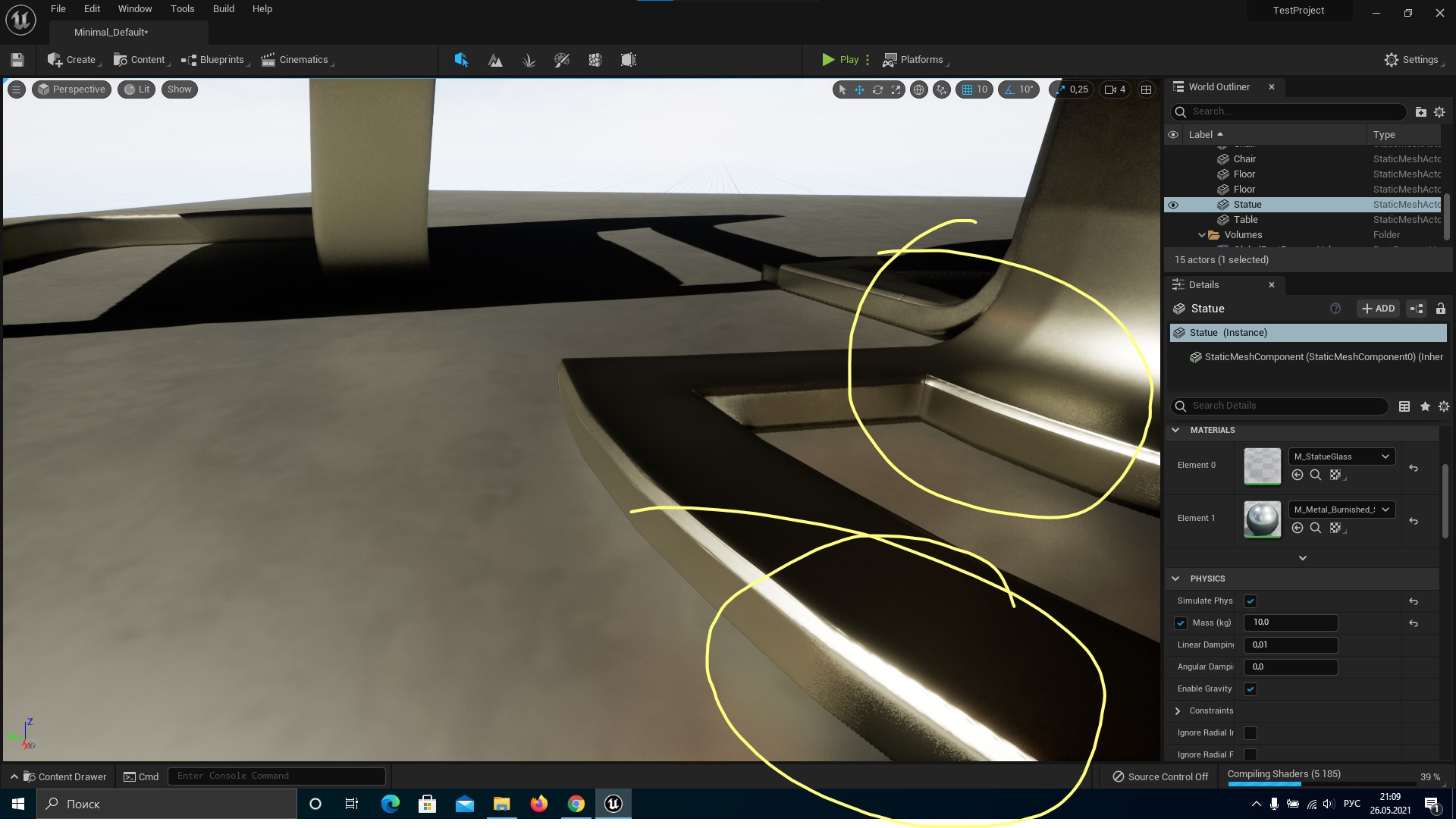Viewport: 1456px width, 828px height.
Task: Open World Outliner settings gear
Action: coord(1439,112)
